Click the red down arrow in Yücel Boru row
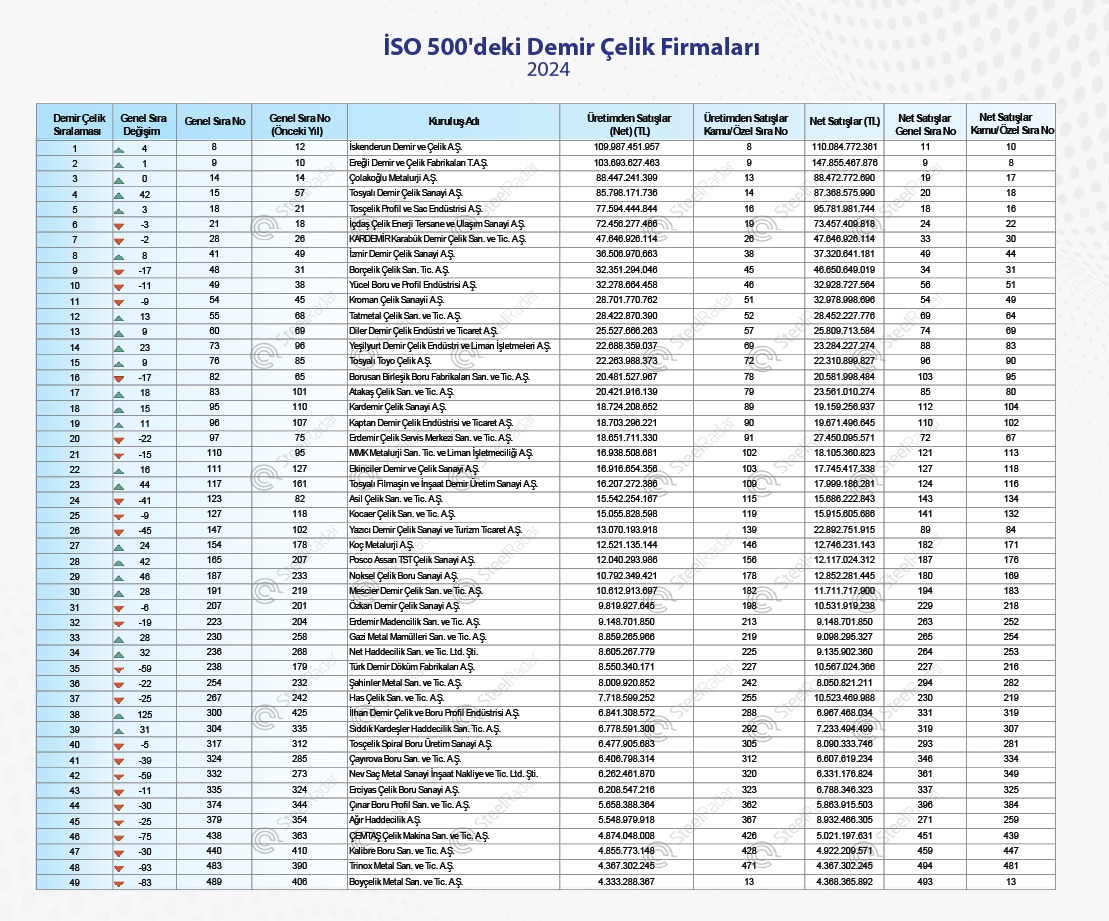The width and height of the screenshot is (1109, 921). pyautogui.click(x=119, y=287)
